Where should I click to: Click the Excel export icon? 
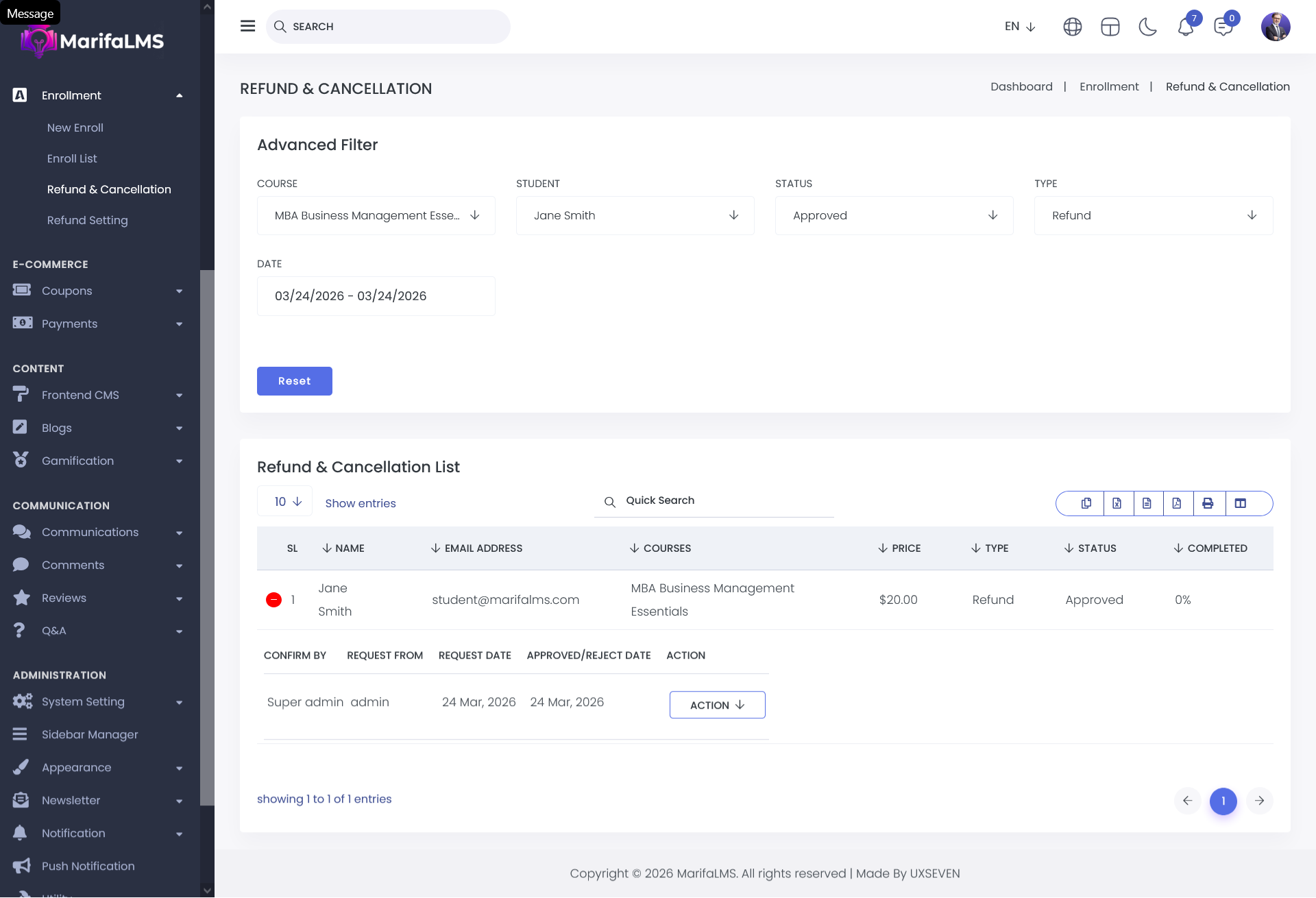pyautogui.click(x=1117, y=503)
